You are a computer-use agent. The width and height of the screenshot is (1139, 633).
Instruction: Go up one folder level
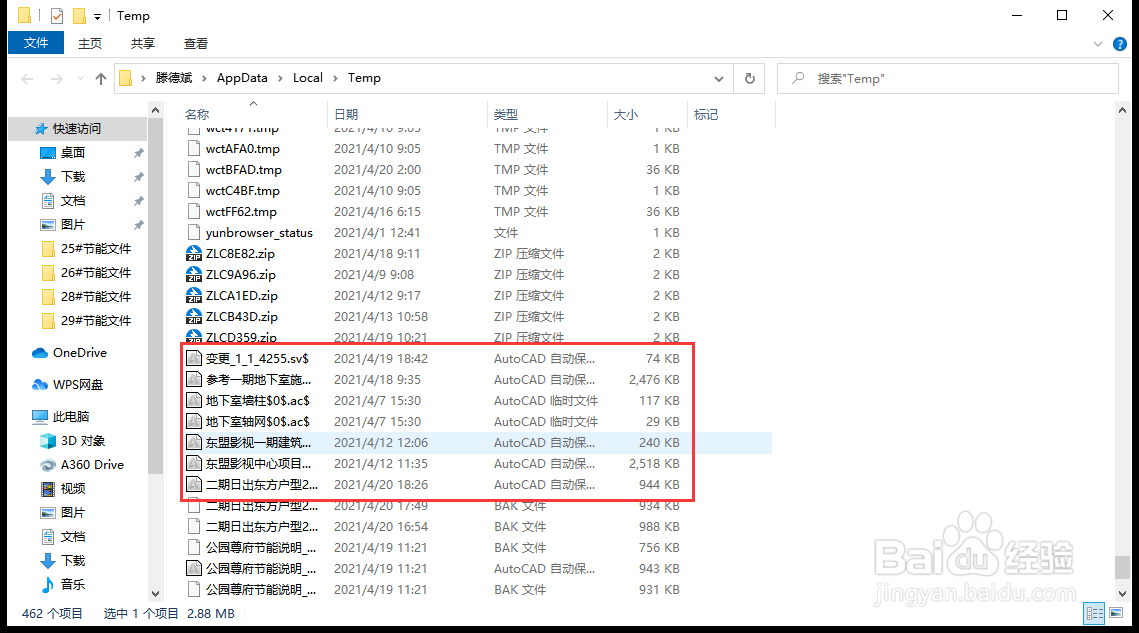101,78
